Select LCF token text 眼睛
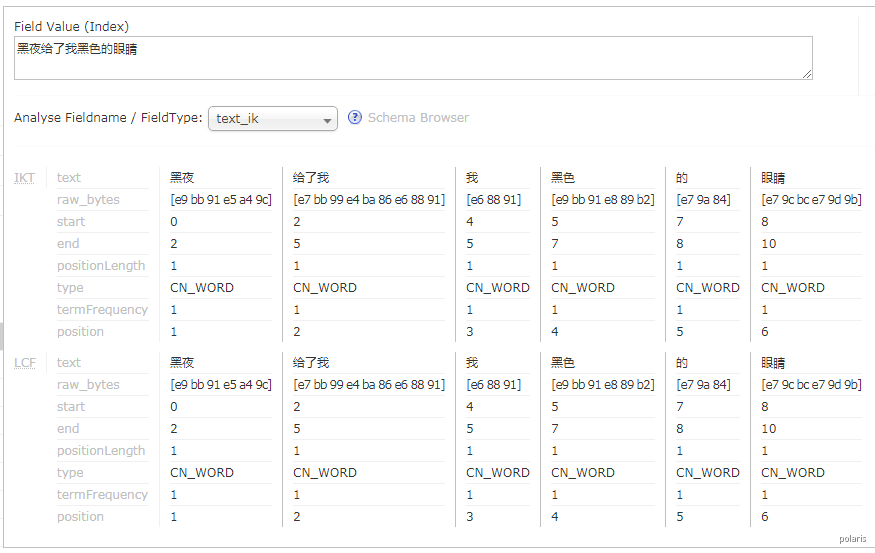Viewport: 875px width, 553px height. pyautogui.click(x=773, y=363)
